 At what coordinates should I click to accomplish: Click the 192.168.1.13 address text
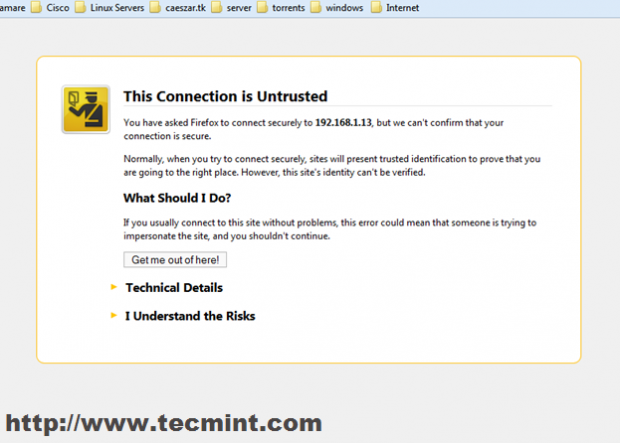click(343, 123)
